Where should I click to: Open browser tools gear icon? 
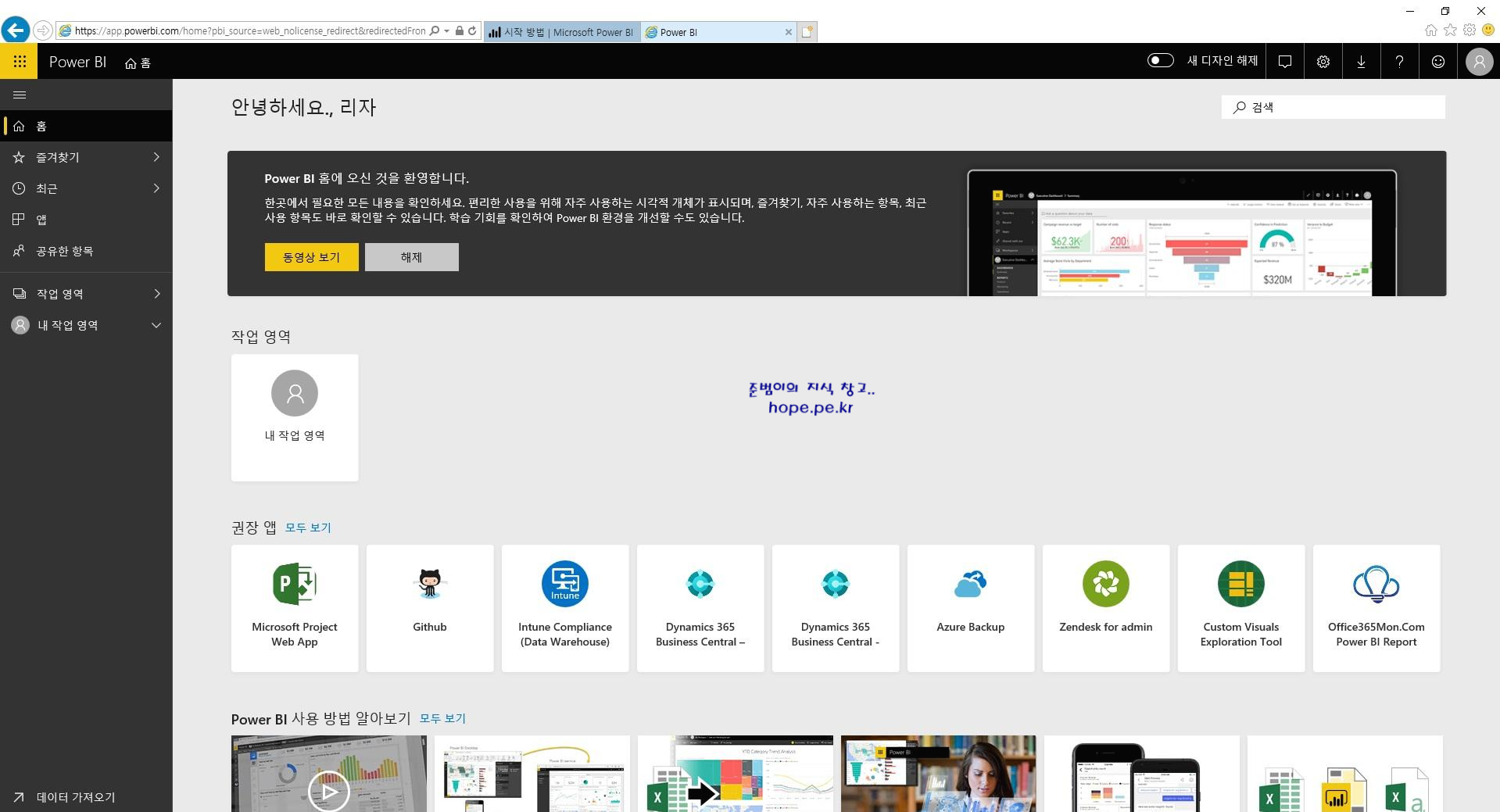click(1470, 30)
